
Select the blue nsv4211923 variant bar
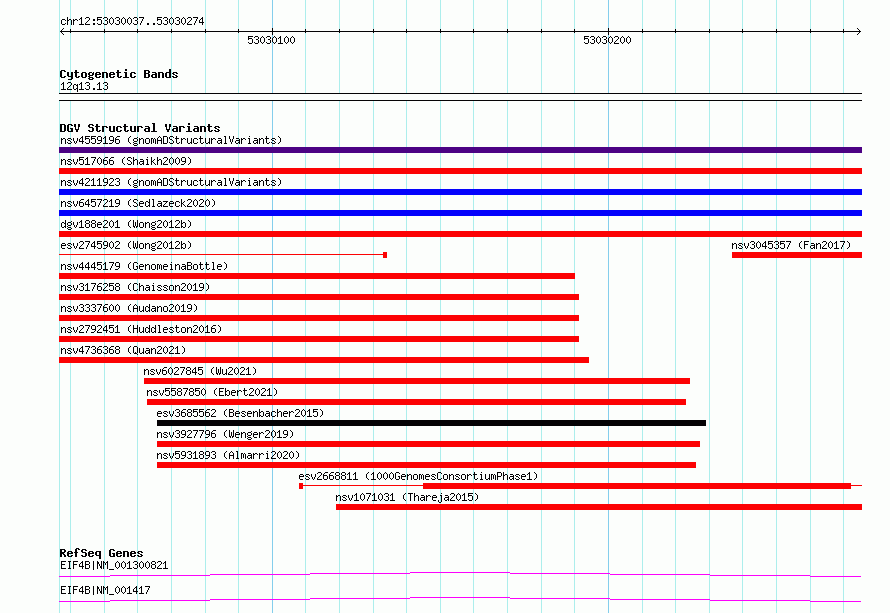(x=460, y=192)
